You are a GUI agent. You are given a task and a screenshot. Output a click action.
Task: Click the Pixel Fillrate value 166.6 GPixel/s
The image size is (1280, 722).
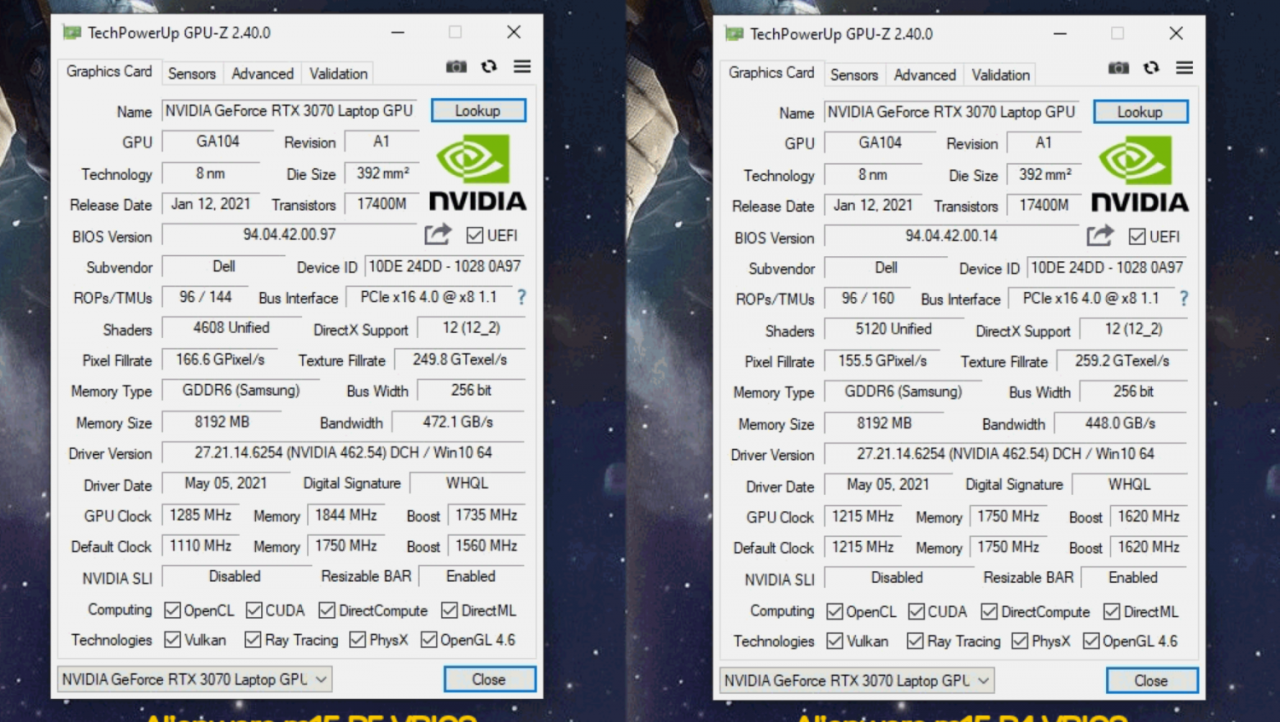[x=220, y=359]
